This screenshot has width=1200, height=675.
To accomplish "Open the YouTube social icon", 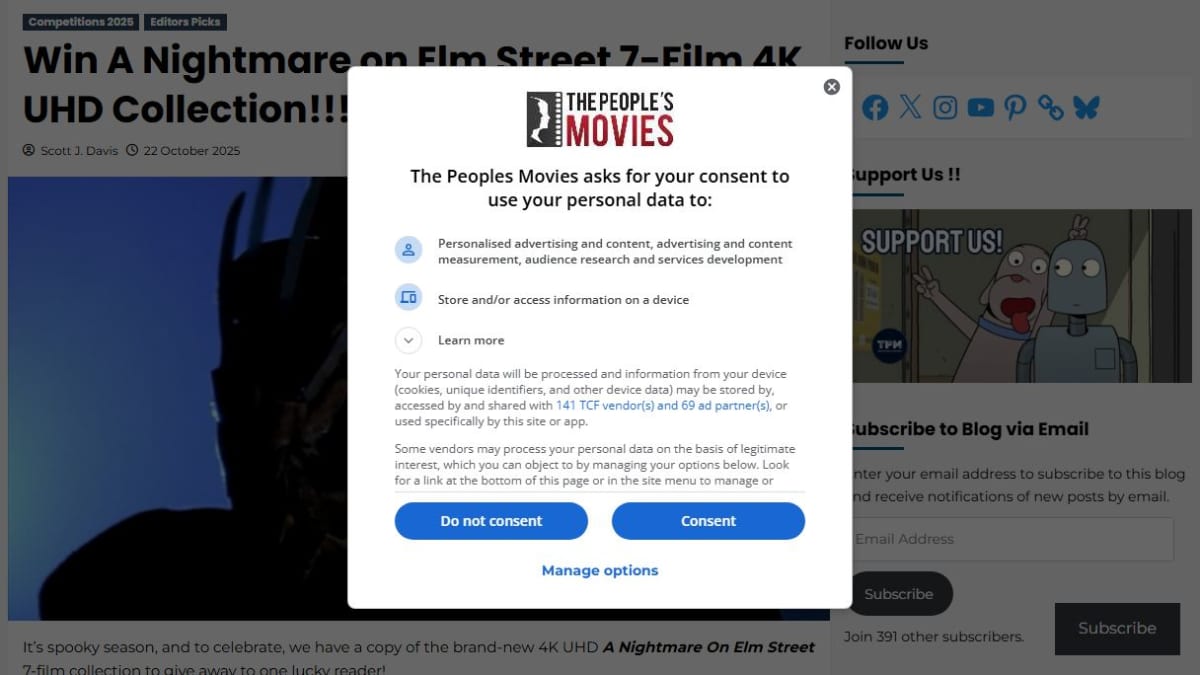I will pos(981,107).
